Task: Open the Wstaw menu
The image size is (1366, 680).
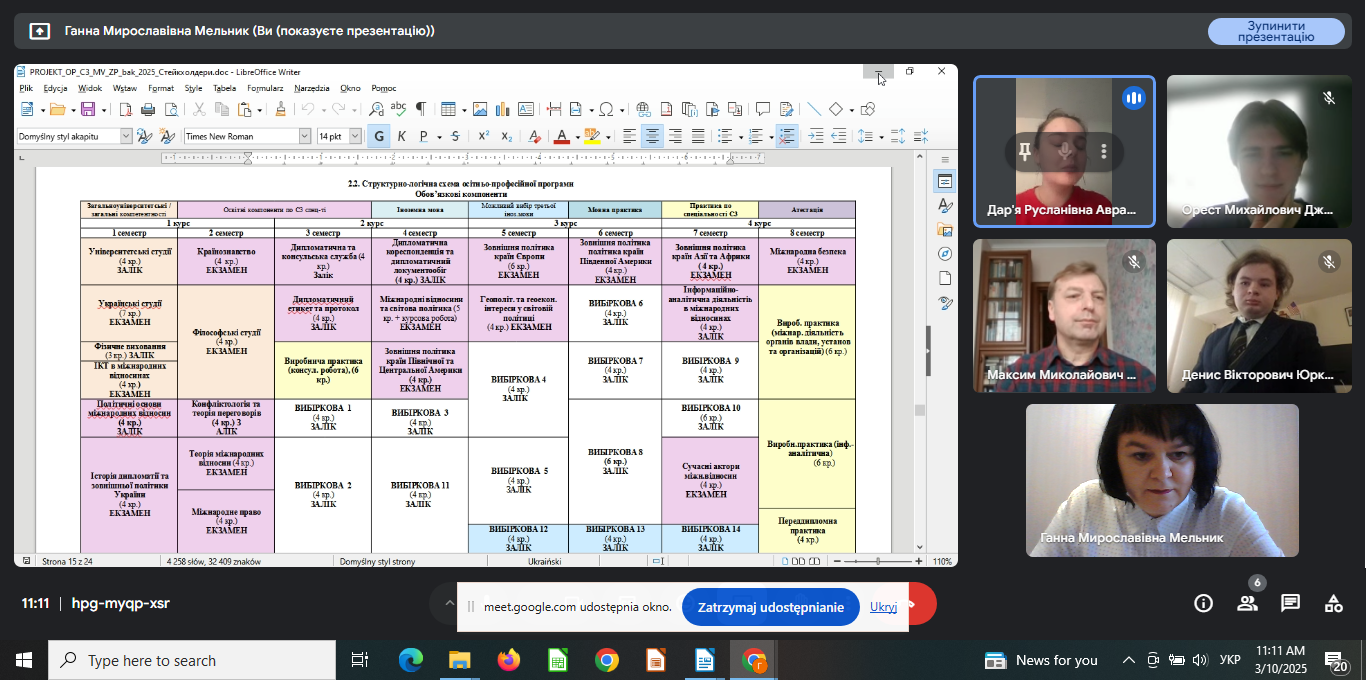Action: tap(125, 88)
